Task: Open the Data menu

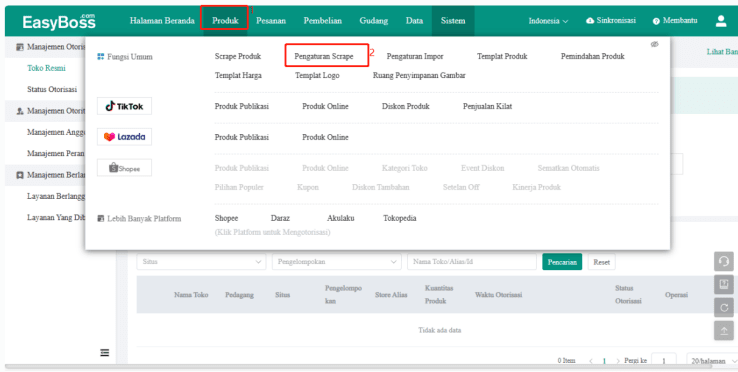Action: 414,21
